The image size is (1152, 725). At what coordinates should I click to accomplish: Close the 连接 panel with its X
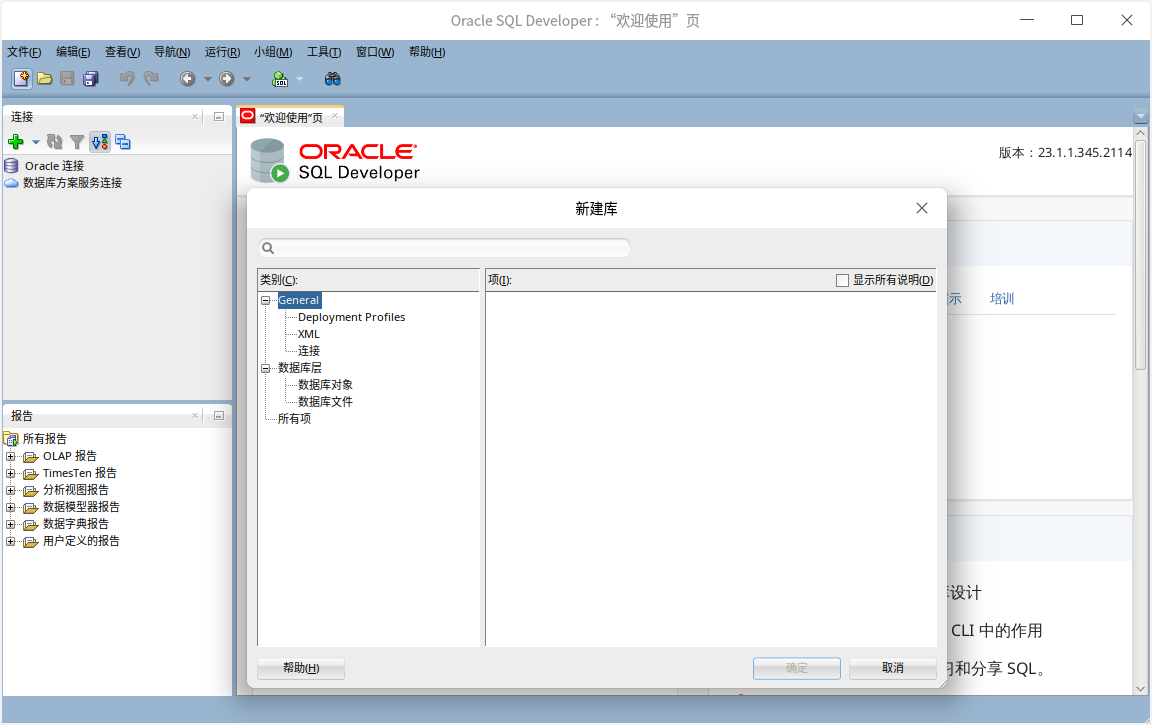coord(195,117)
